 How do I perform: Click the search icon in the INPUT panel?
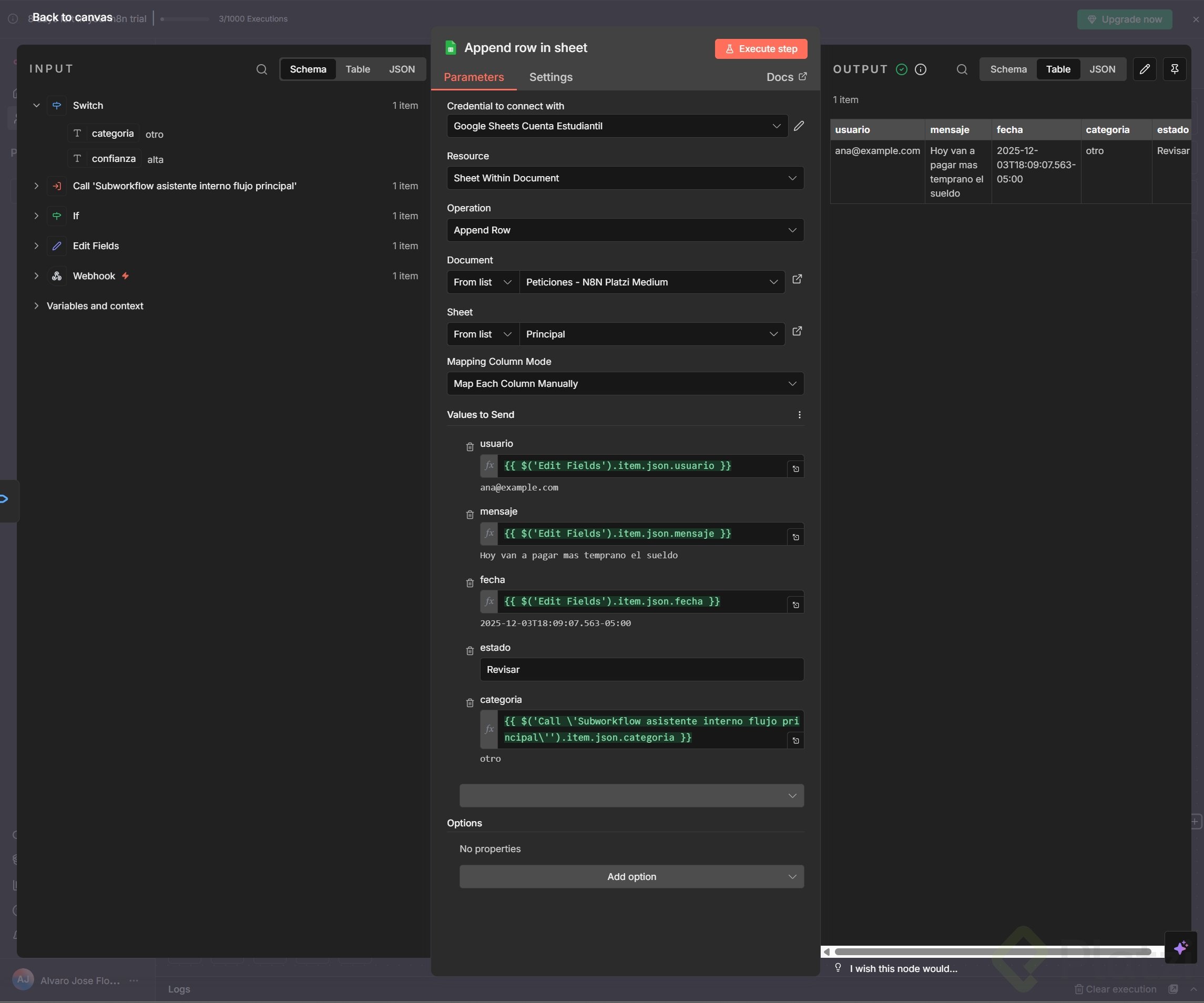261,69
